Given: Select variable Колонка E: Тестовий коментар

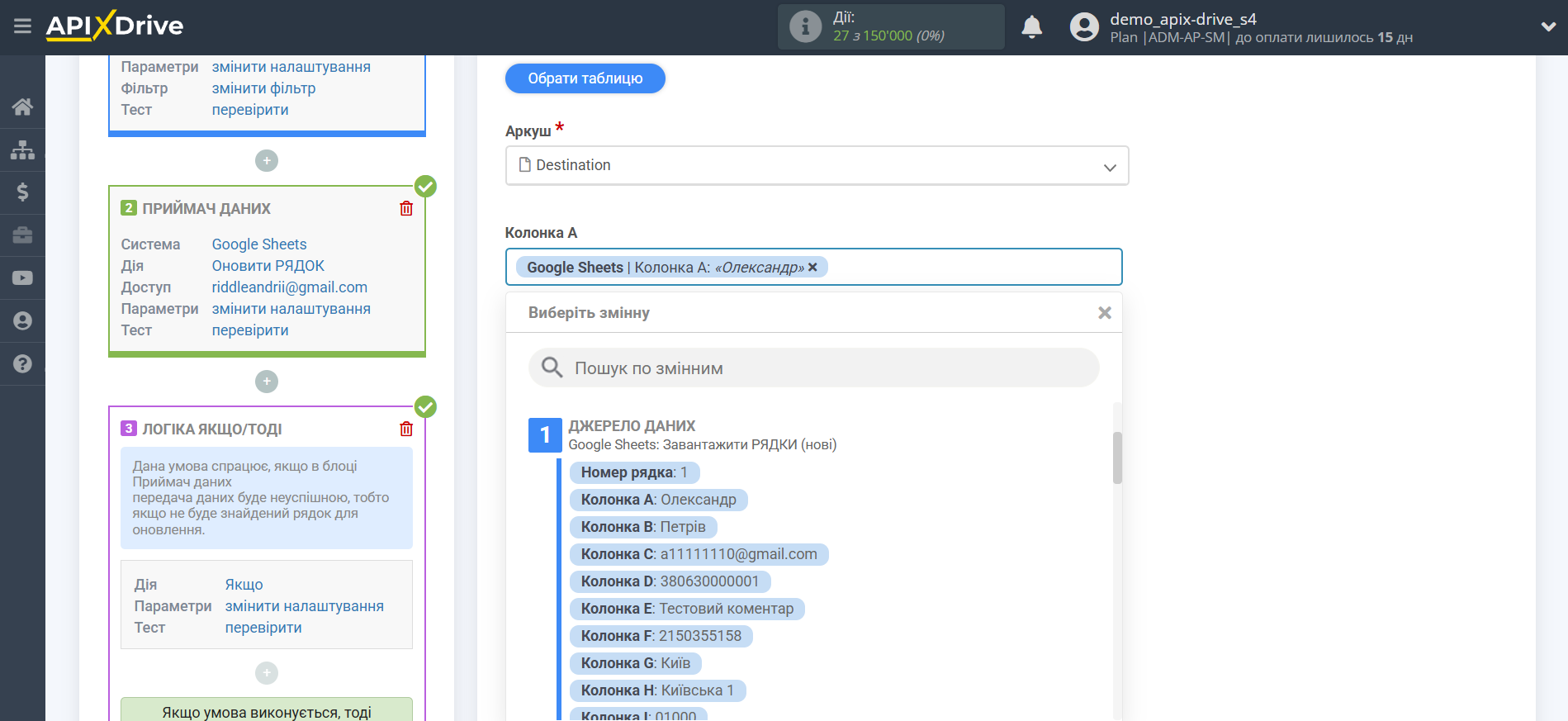Looking at the screenshot, I should tap(687, 609).
